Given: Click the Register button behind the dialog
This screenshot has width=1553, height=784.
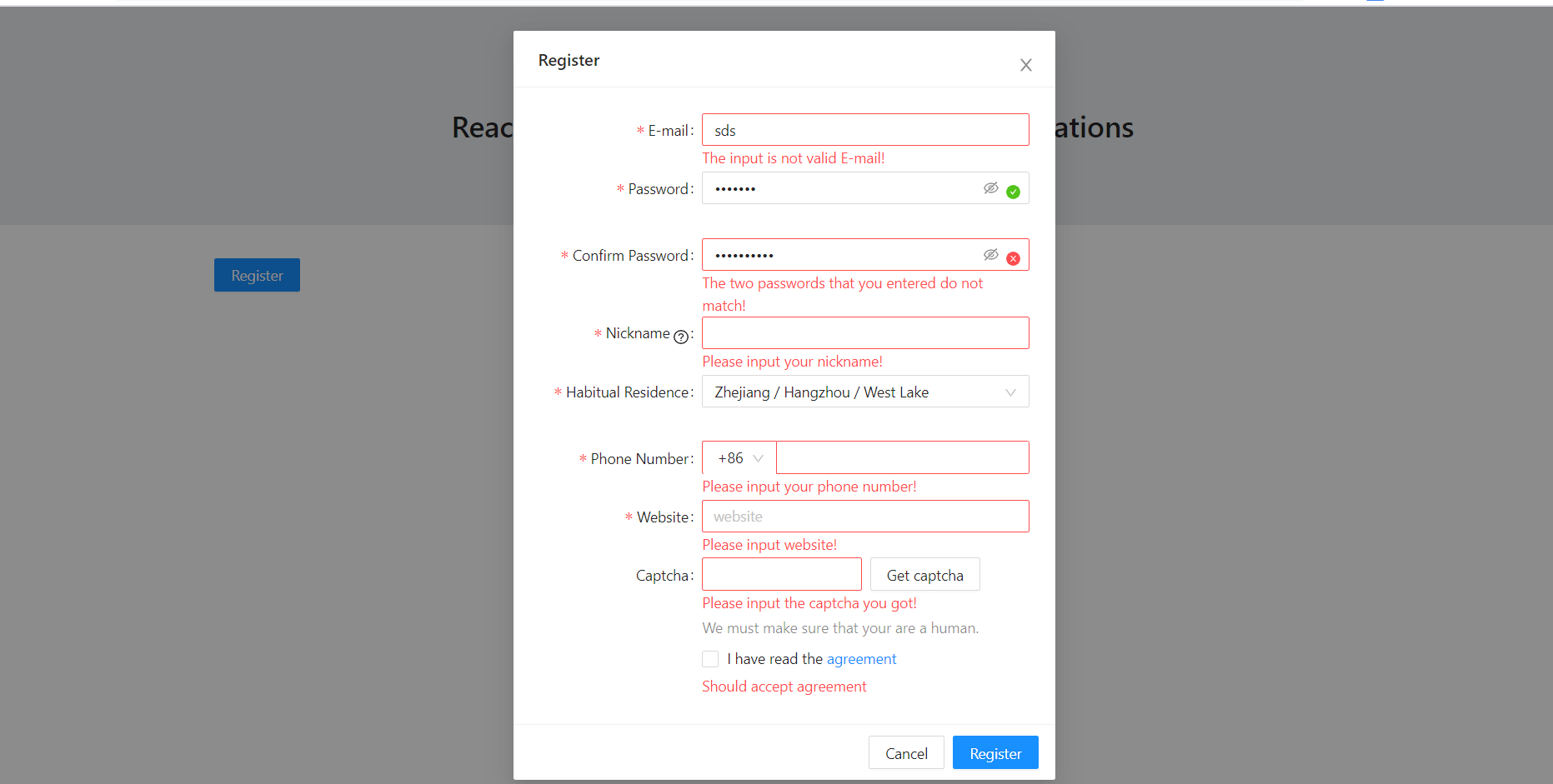Looking at the screenshot, I should coord(257,275).
